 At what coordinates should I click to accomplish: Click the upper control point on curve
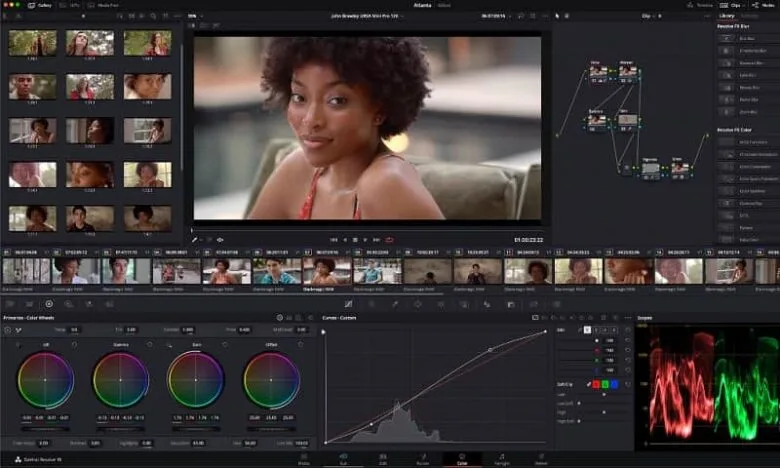pyautogui.click(x=490, y=350)
